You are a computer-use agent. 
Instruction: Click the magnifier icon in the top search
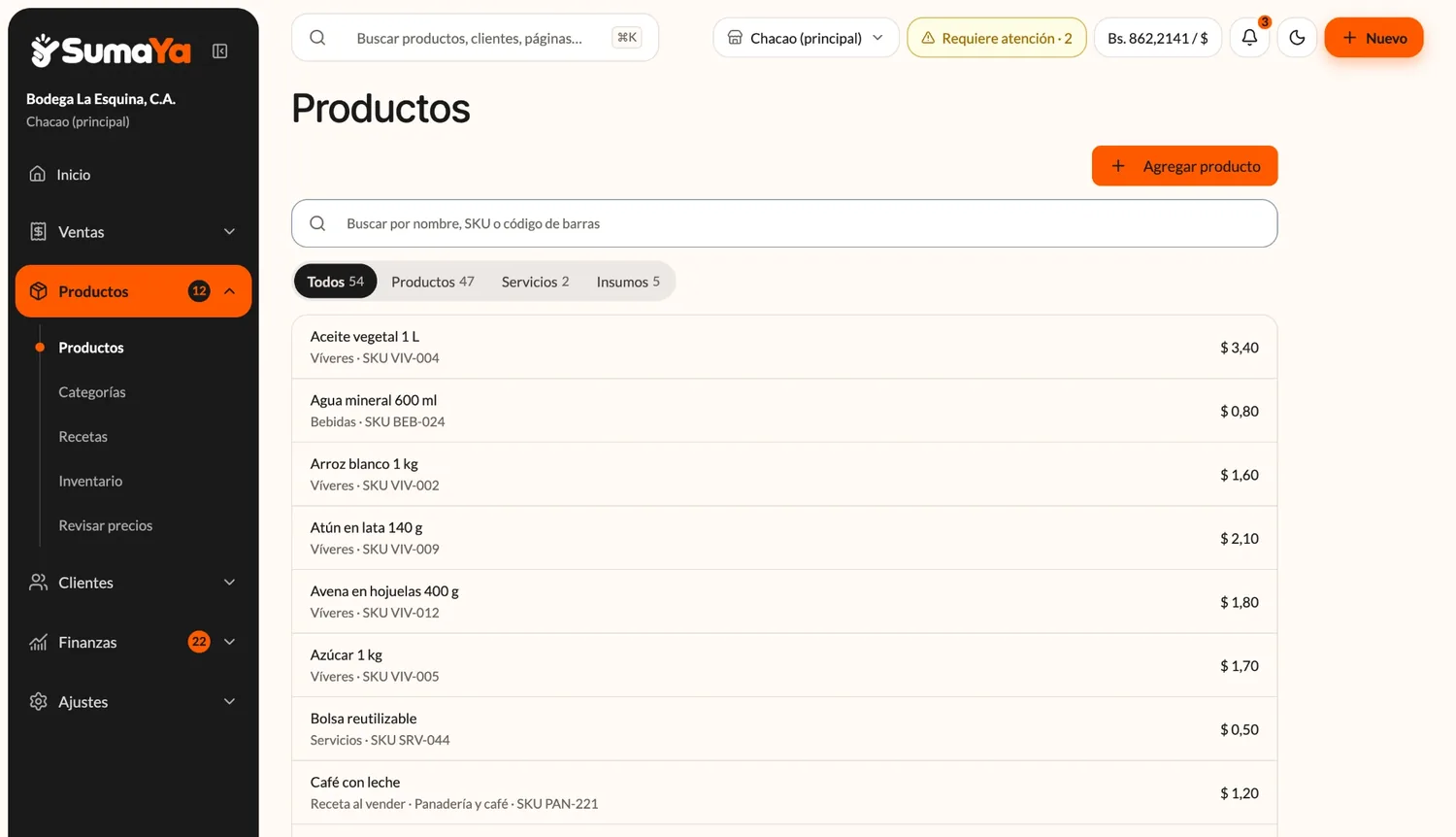317,38
